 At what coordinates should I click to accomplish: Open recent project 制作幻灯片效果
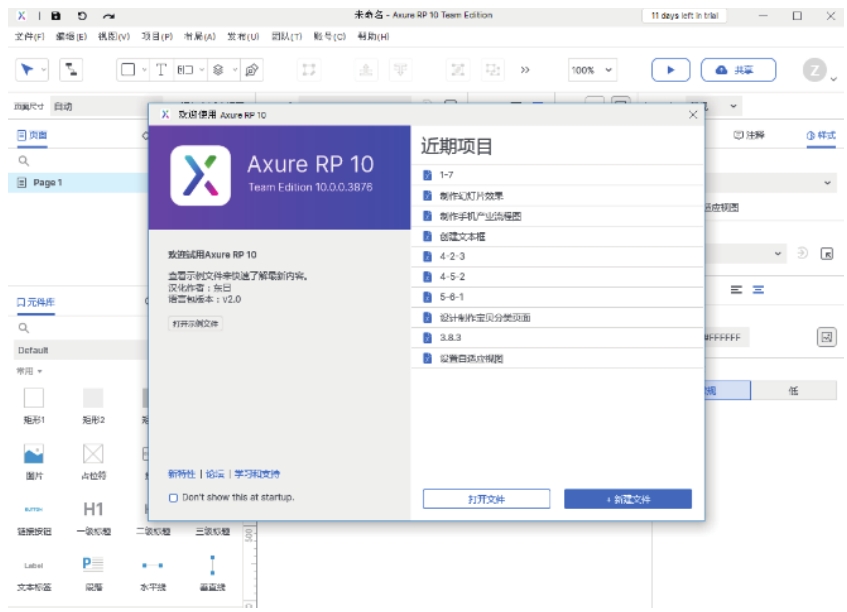click(471, 196)
